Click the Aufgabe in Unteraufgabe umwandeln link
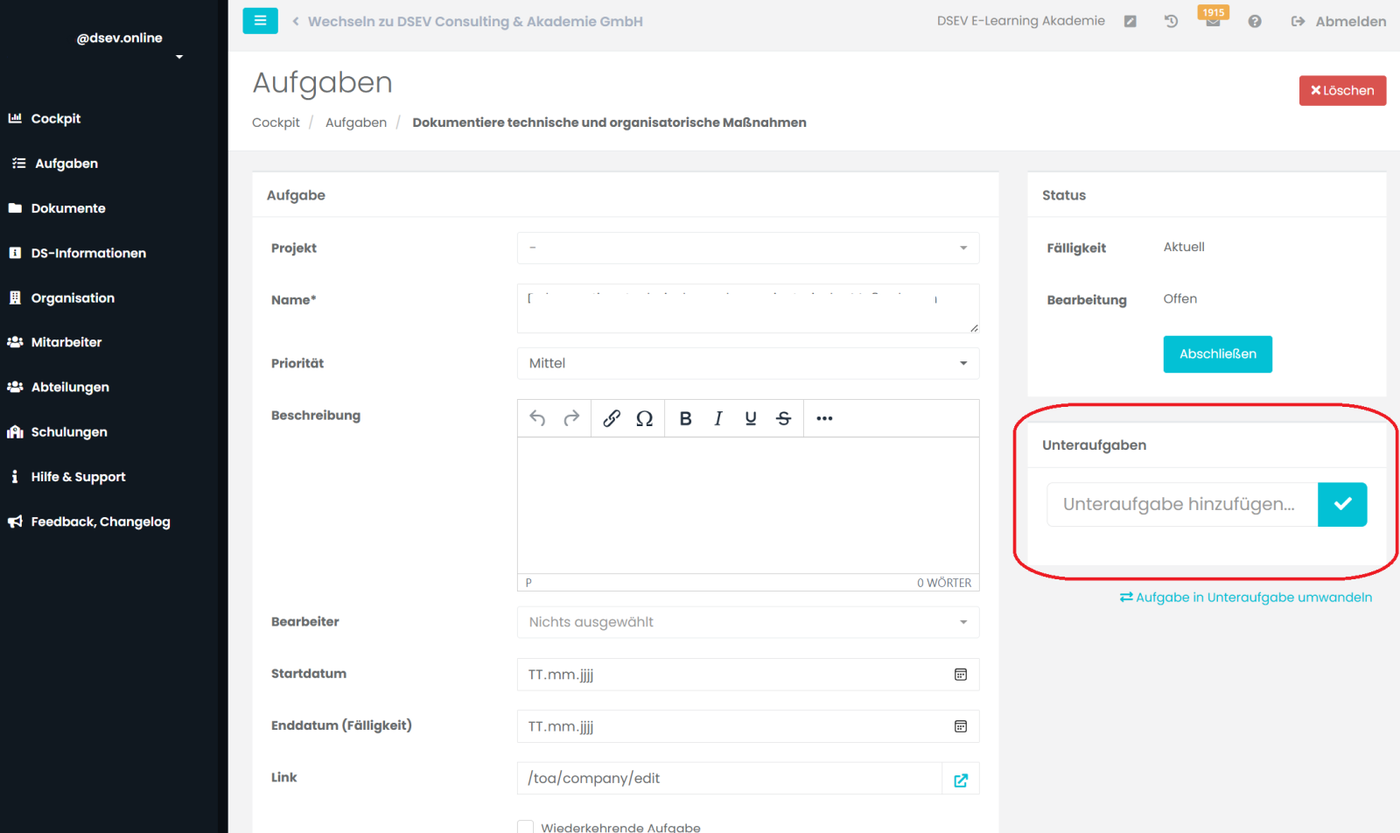Screen dimensions: 1400x833 (x=1246, y=597)
